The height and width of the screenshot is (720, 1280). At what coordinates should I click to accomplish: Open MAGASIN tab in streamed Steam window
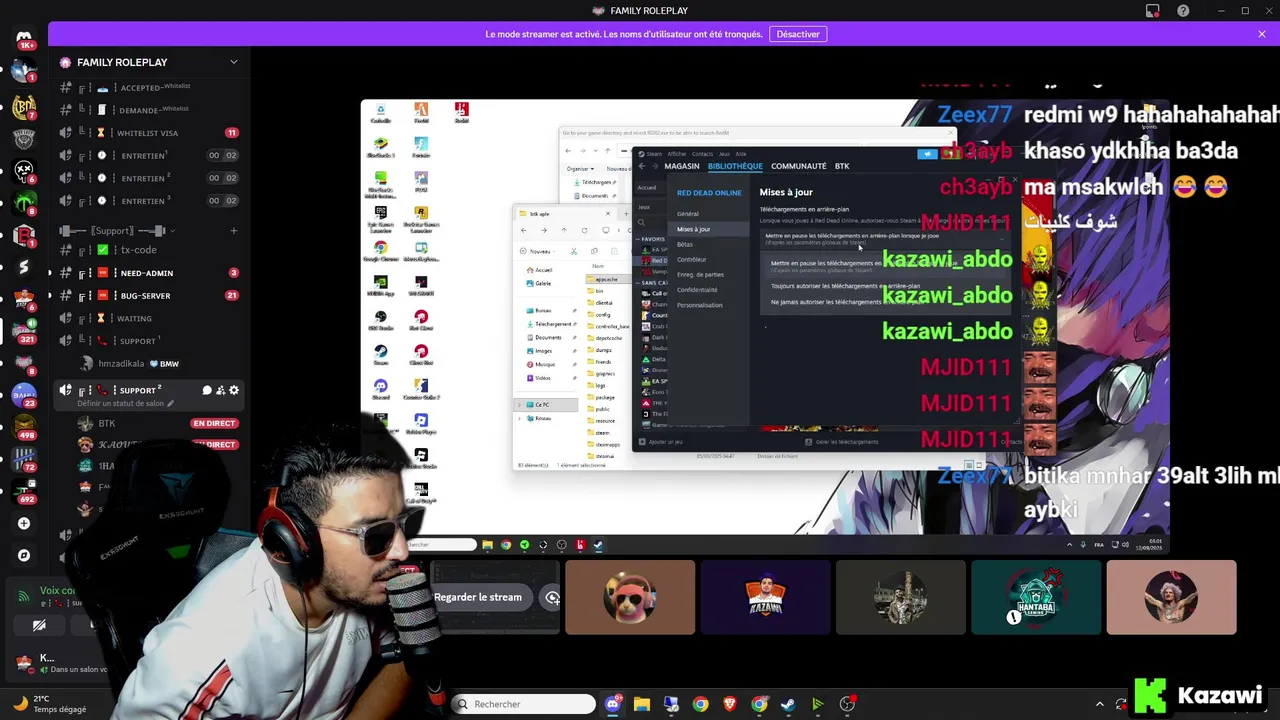tap(682, 166)
